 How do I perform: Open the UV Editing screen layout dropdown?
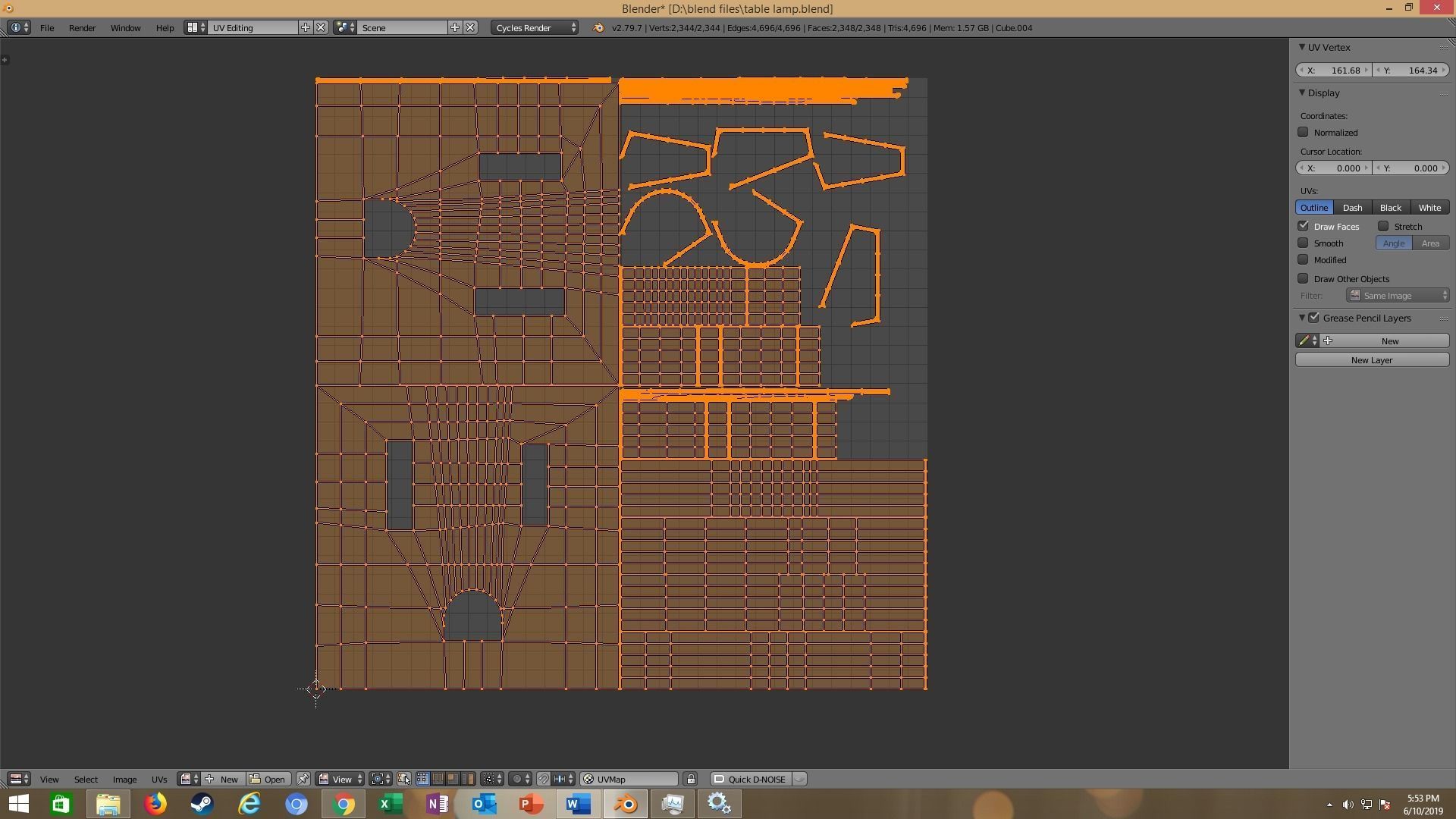195,28
